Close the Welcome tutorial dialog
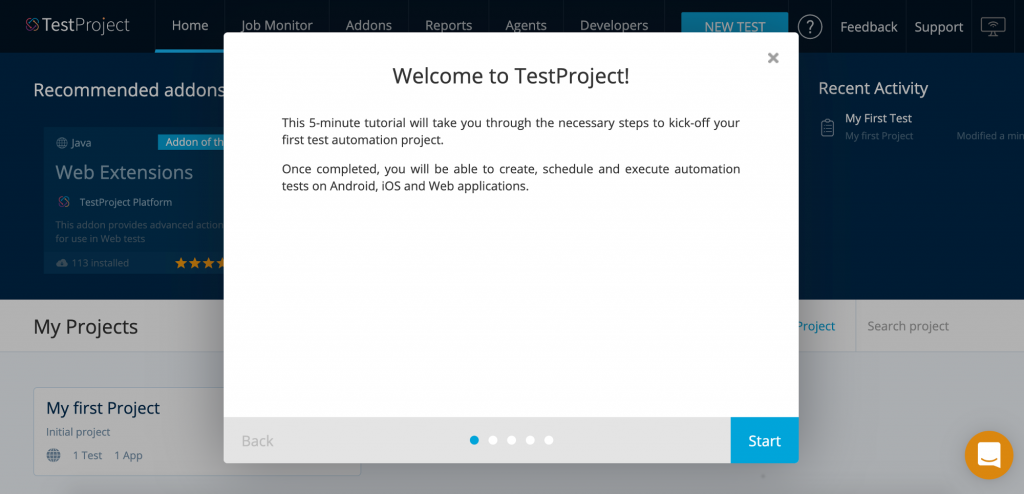This screenshot has height=494, width=1024. click(773, 58)
